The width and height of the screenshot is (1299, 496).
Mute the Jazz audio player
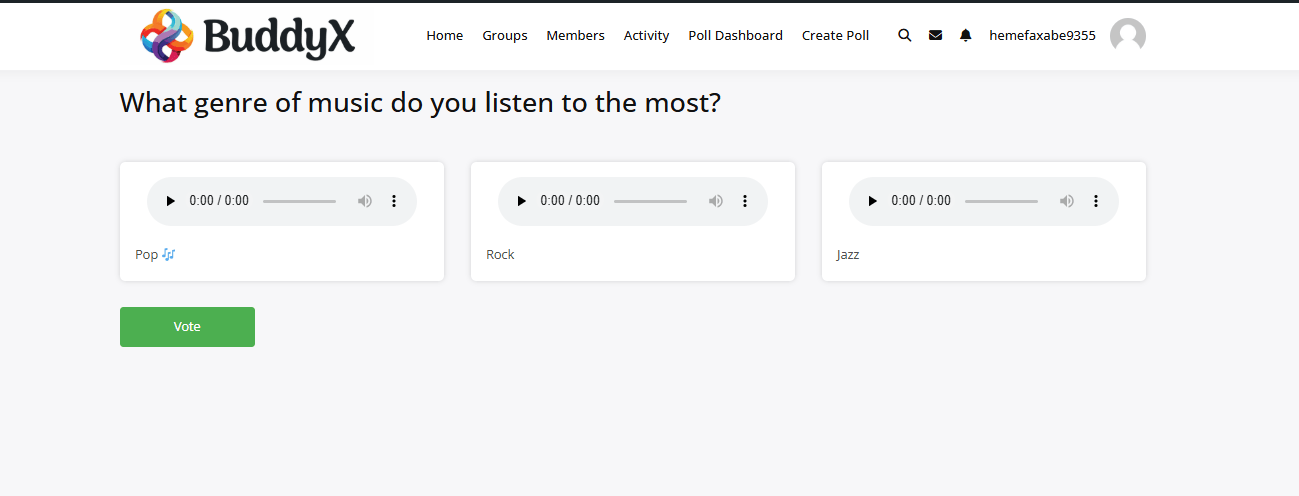(1067, 201)
